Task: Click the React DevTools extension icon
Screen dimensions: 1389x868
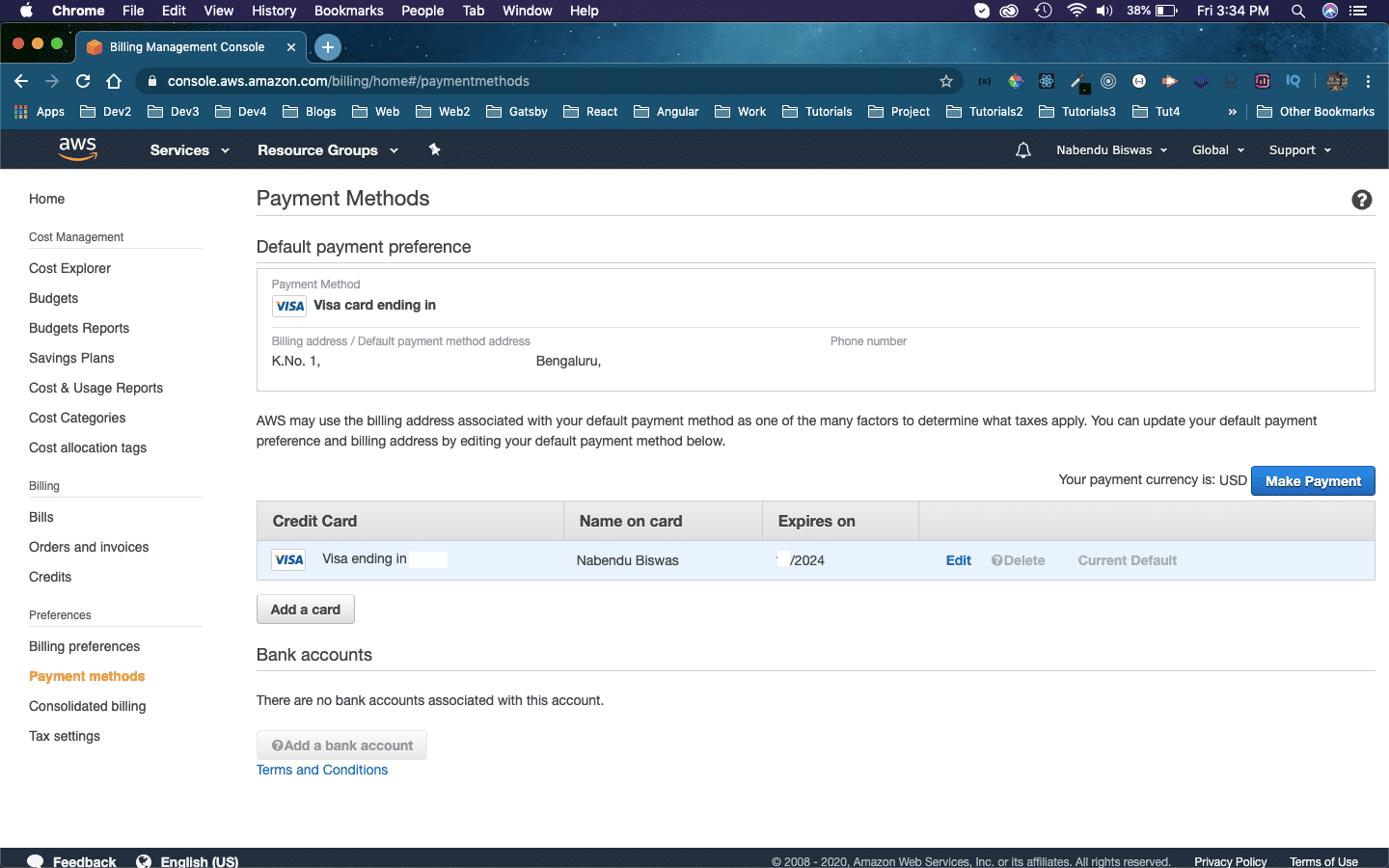Action: coord(1047,81)
